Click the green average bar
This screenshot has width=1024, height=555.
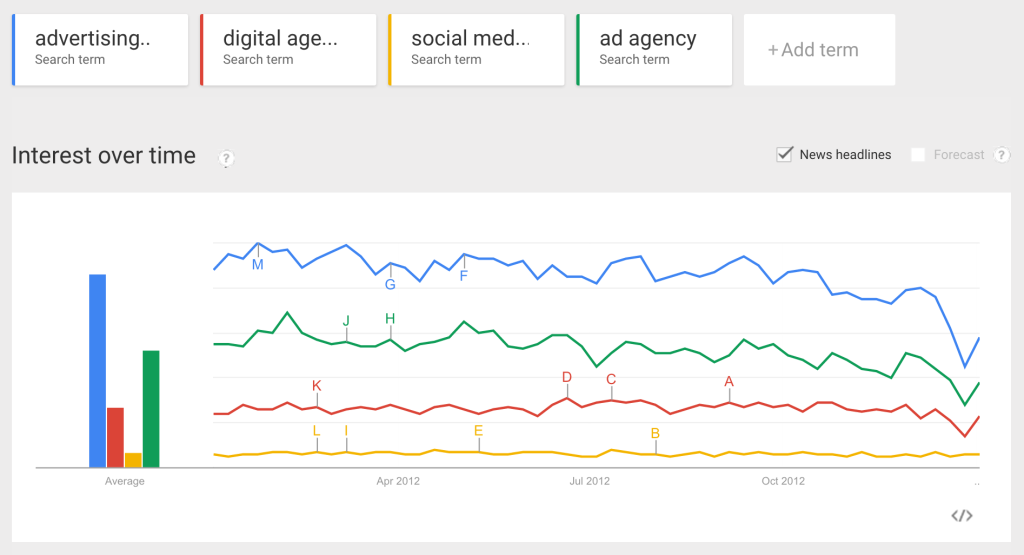[x=151, y=408]
